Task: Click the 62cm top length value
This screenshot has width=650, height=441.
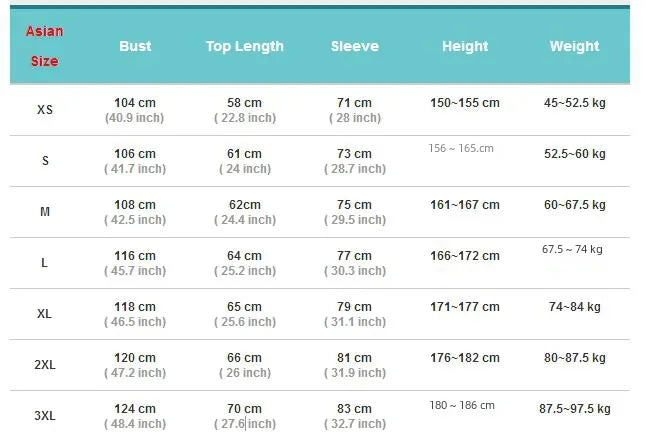Action: pyautogui.click(x=244, y=205)
